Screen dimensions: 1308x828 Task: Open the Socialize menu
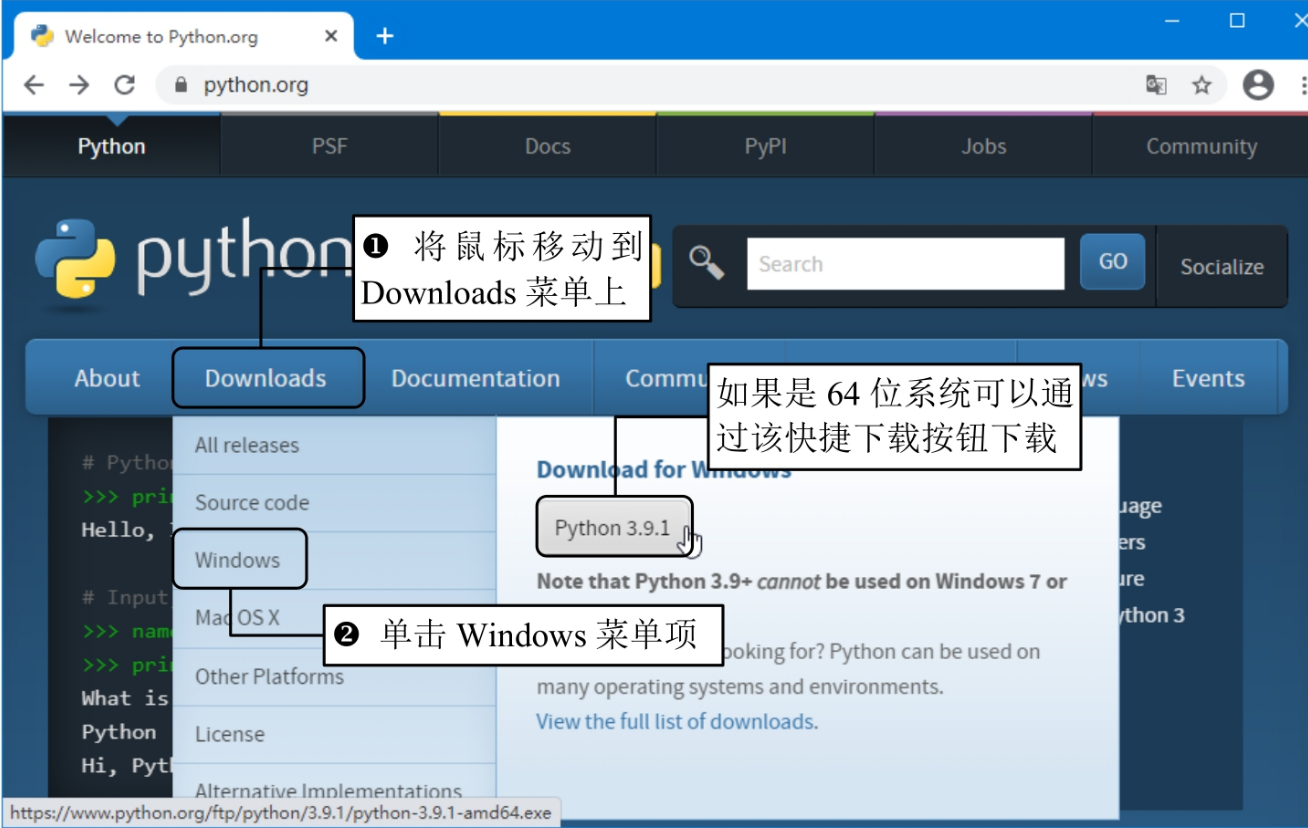pyautogui.click(x=1221, y=267)
